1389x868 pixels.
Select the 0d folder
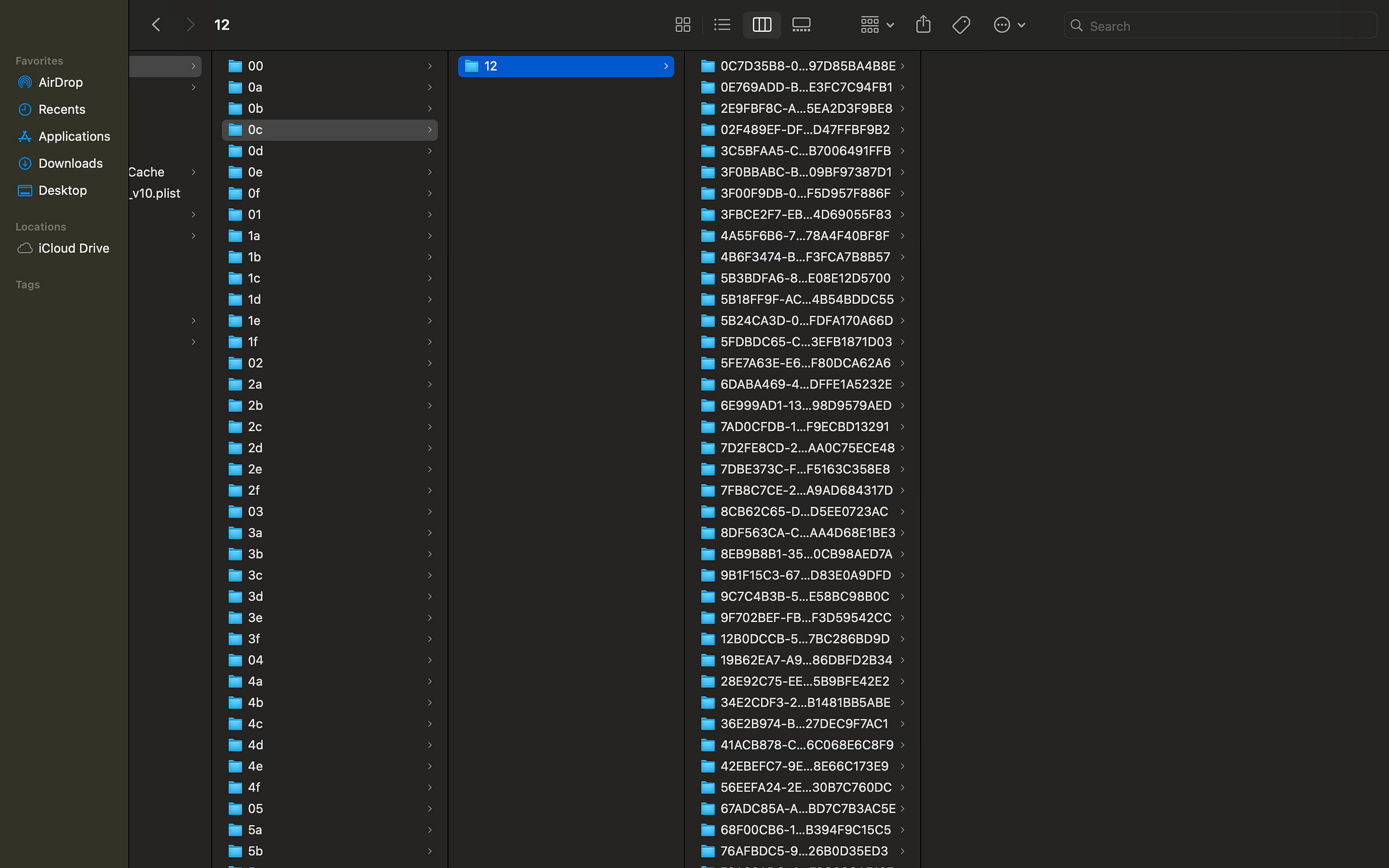255,151
